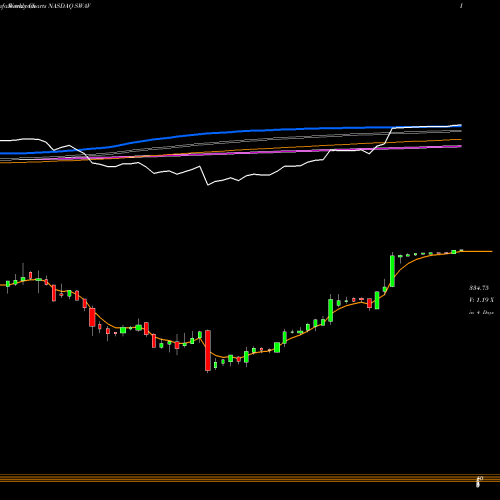Viewport: 500px width, 500px height.
Task: Select the volume value text beside the chart
Action: pyautogui.click(x=481, y=300)
